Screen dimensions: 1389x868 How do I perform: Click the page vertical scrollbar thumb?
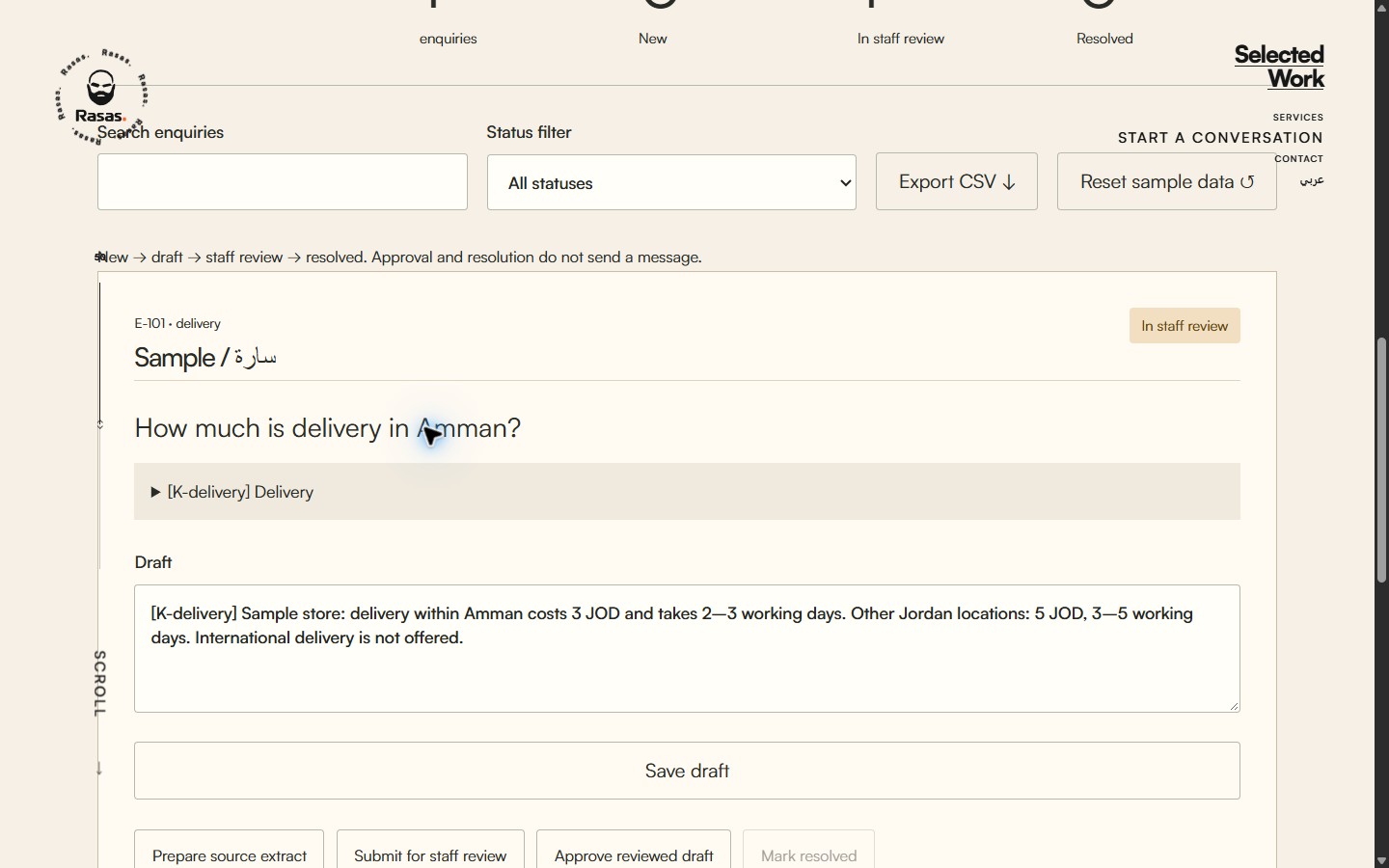click(1381, 460)
